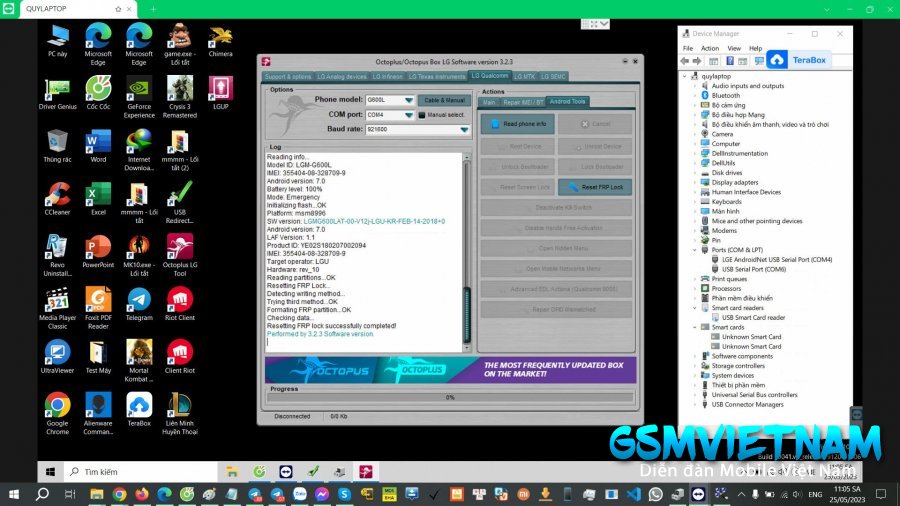
Task: Open Riot Client desktop icon
Action: [180, 304]
